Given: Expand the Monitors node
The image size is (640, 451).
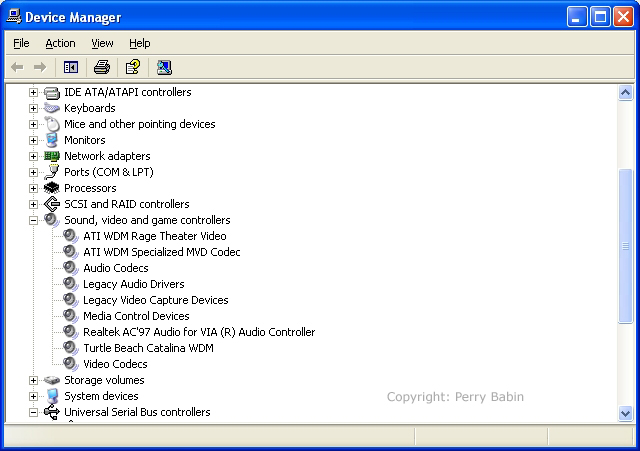Looking at the screenshot, I should 33,140.
